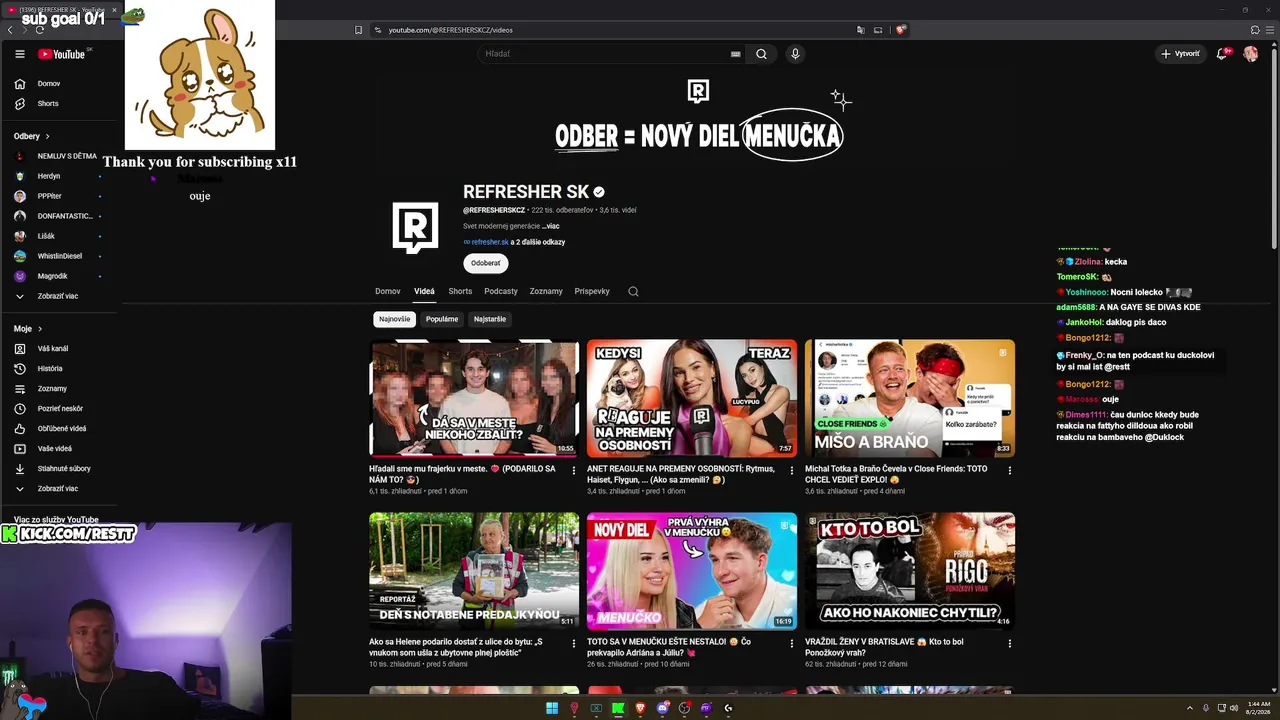Screen dimensions: 1280x720
Task: Expand Odbery subscriptions section
Action: point(32,136)
